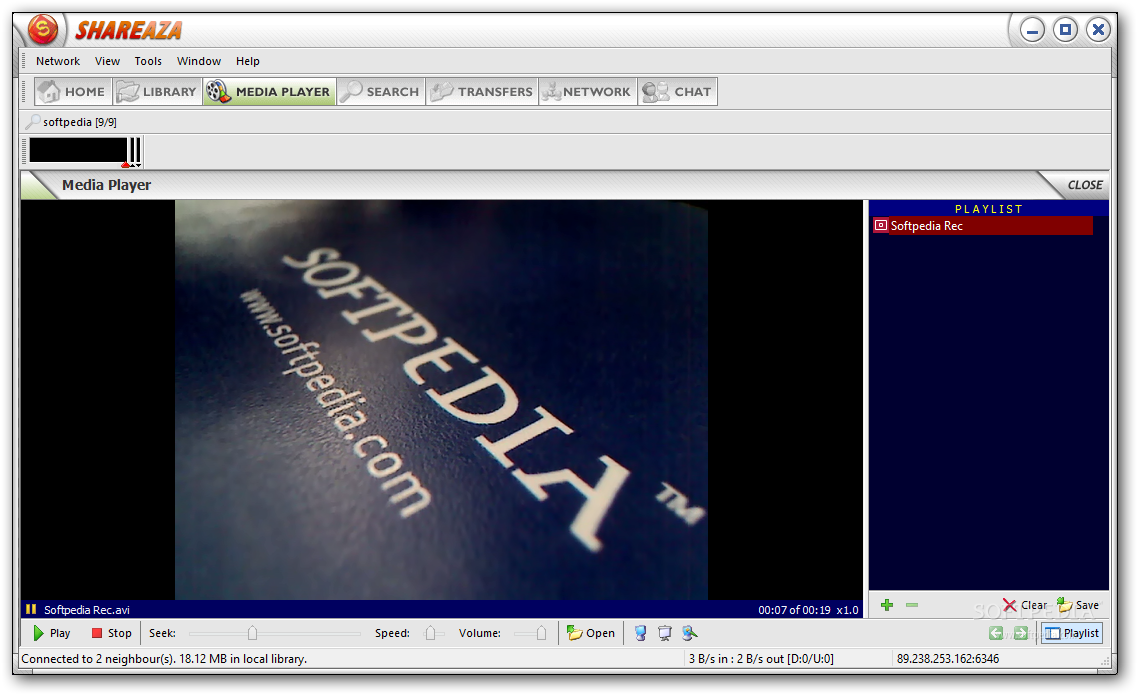Click the Volume slider handle
The image size is (1138, 695).
[x=541, y=633]
